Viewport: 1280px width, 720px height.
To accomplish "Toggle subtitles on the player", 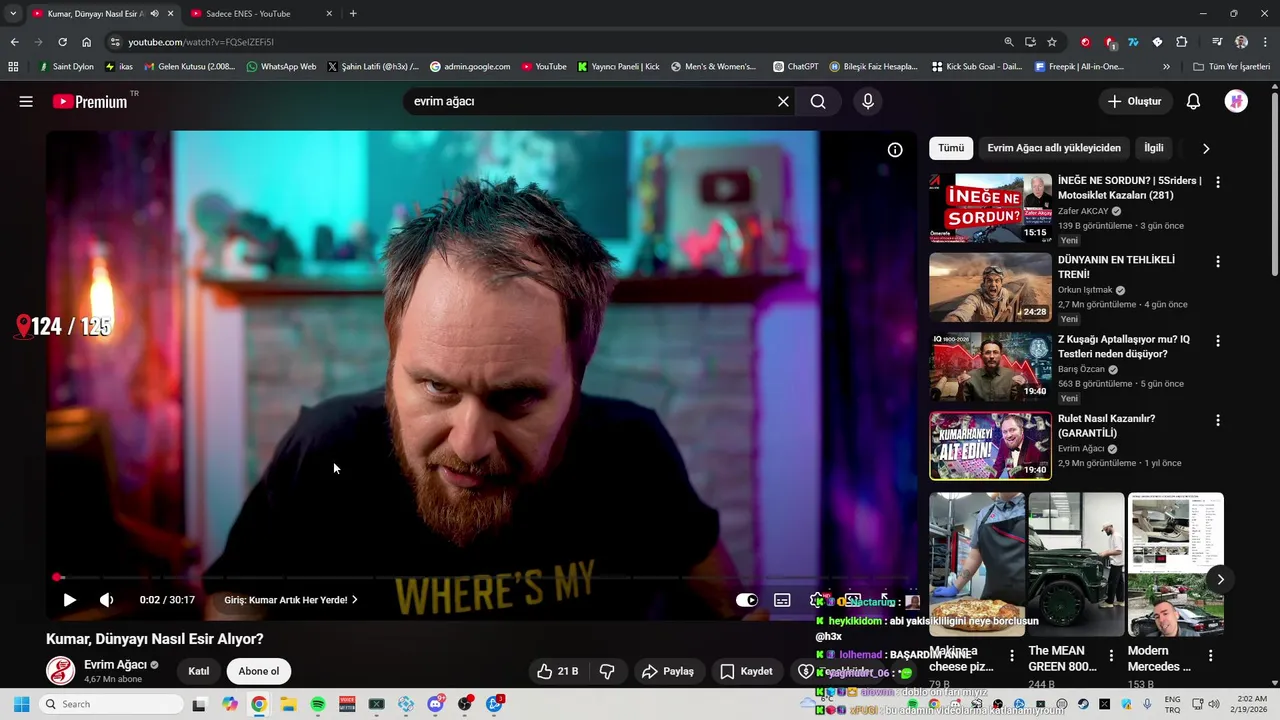I will pyautogui.click(x=782, y=600).
